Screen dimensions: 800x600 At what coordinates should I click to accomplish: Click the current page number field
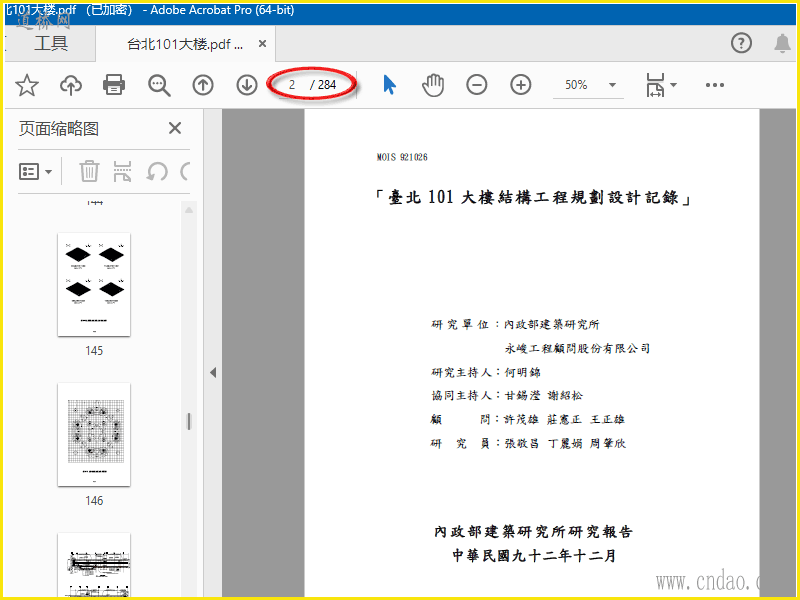(x=293, y=85)
